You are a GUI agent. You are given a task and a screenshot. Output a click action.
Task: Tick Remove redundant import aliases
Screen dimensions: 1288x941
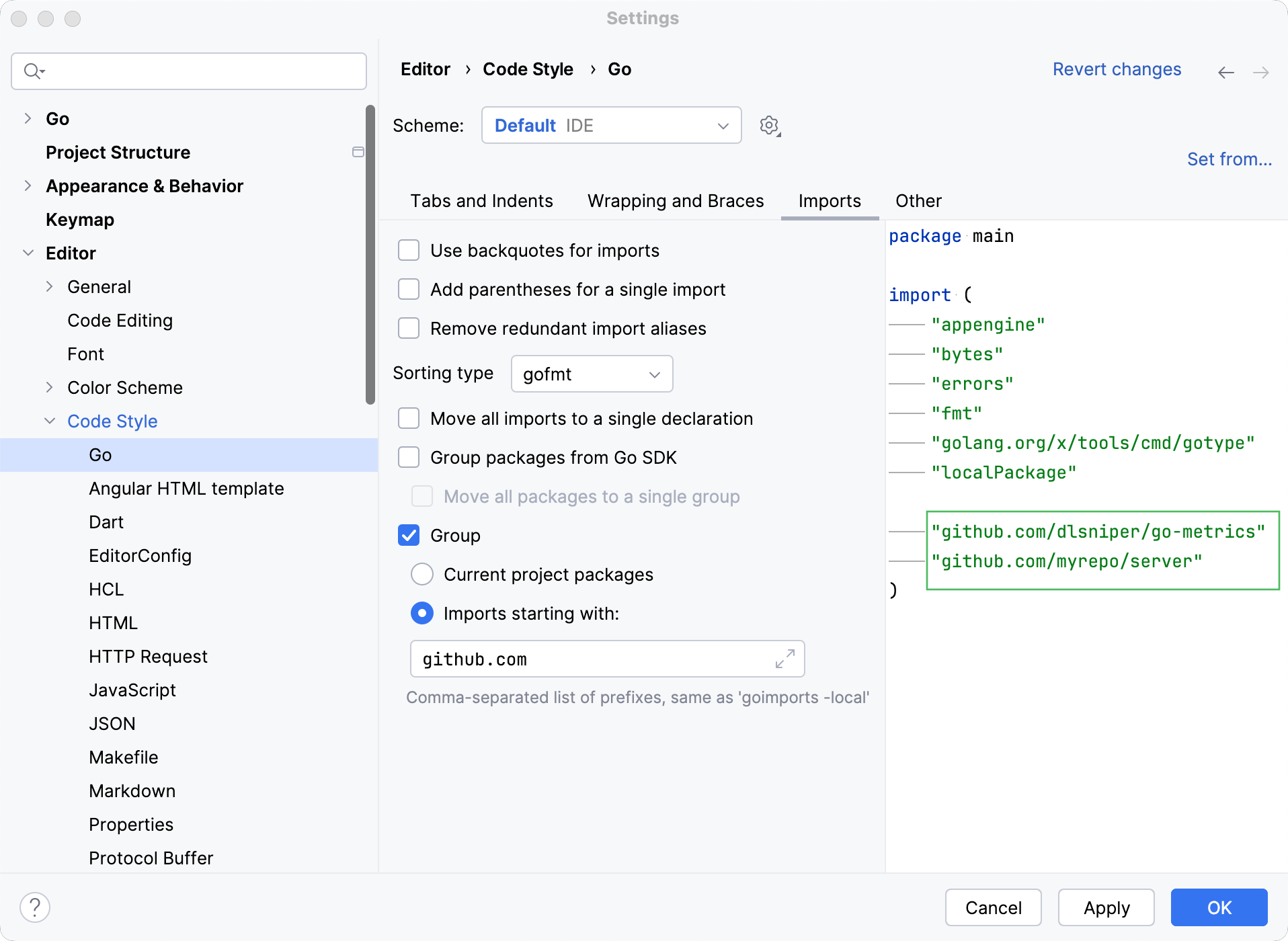coord(409,329)
